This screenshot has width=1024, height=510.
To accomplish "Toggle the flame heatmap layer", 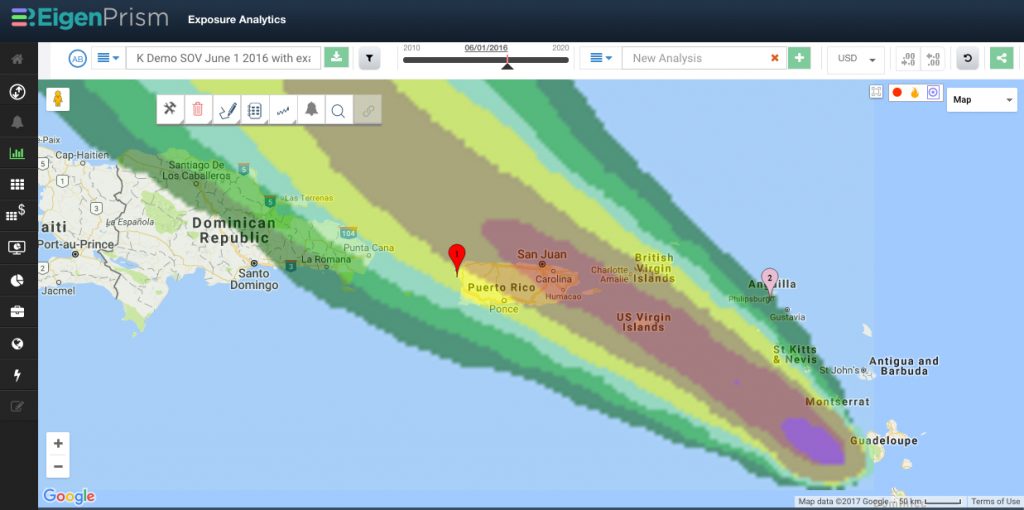I will point(915,93).
